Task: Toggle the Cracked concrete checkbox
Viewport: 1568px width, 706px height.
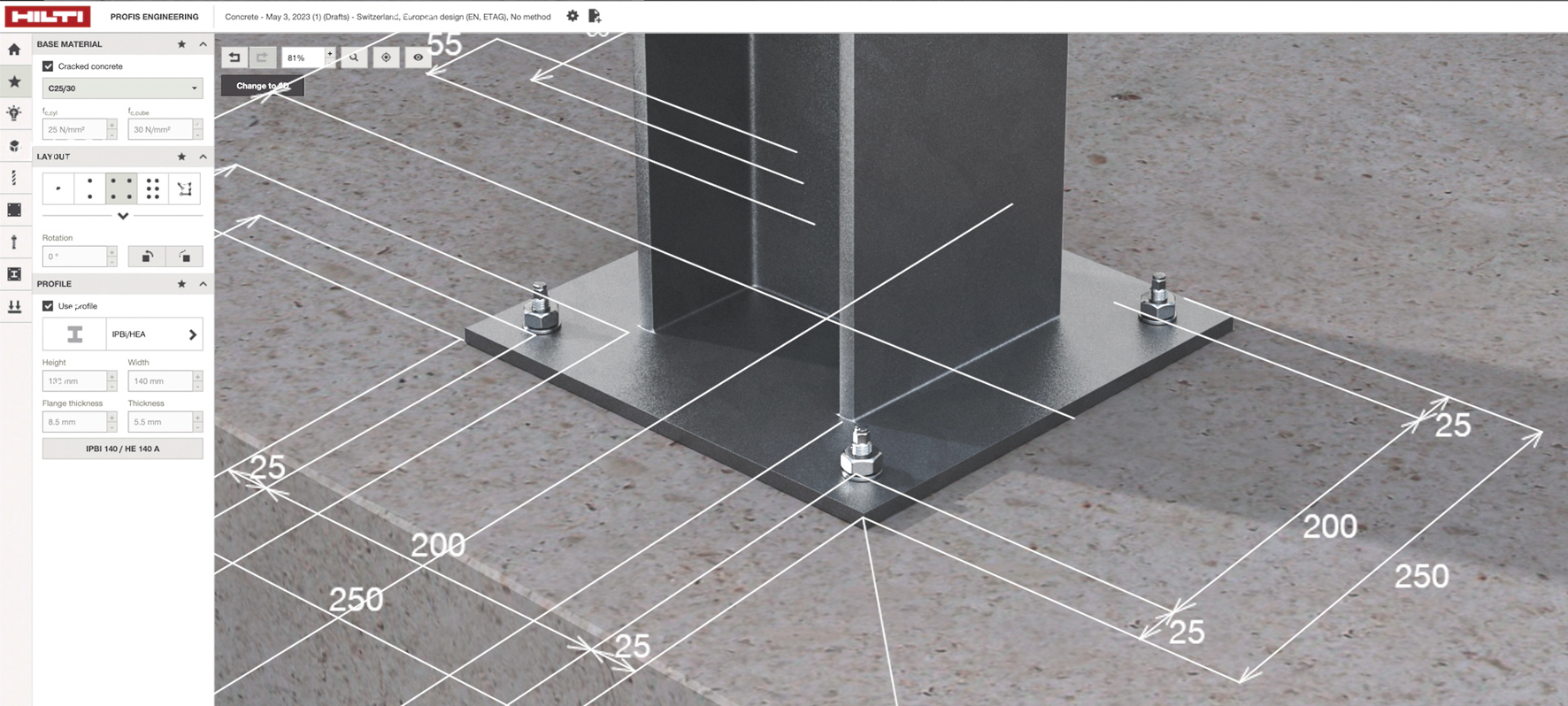Action: 48,66
